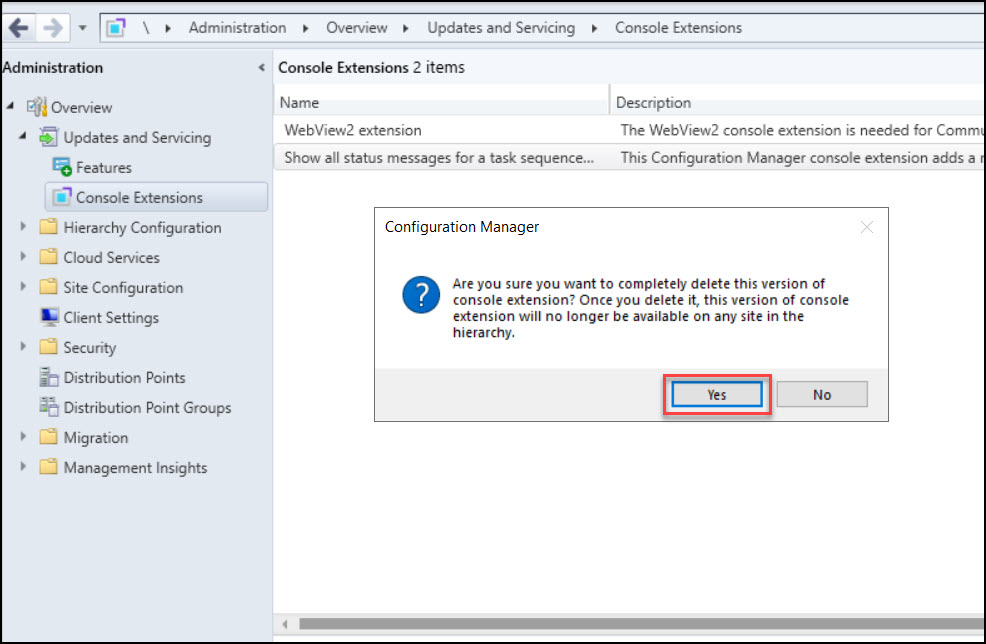
Task: Click the Distribution Points icon
Action: click(49, 377)
